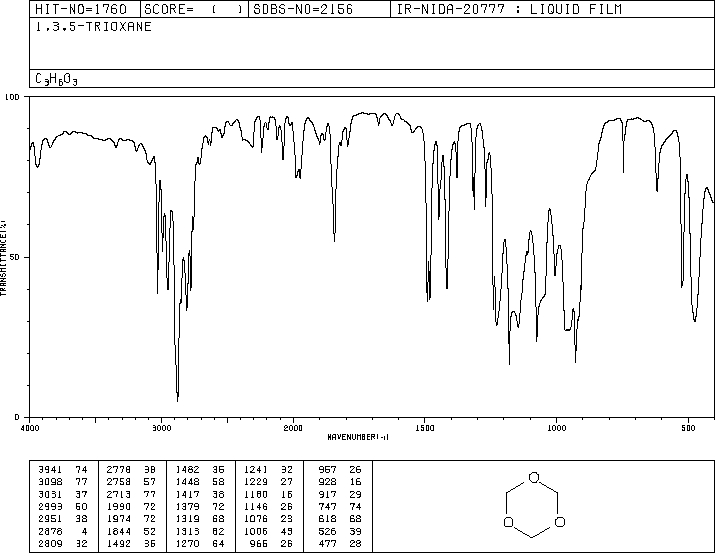
Task: Click the 477 wavenumber in last column
Action: click(x=327, y=543)
